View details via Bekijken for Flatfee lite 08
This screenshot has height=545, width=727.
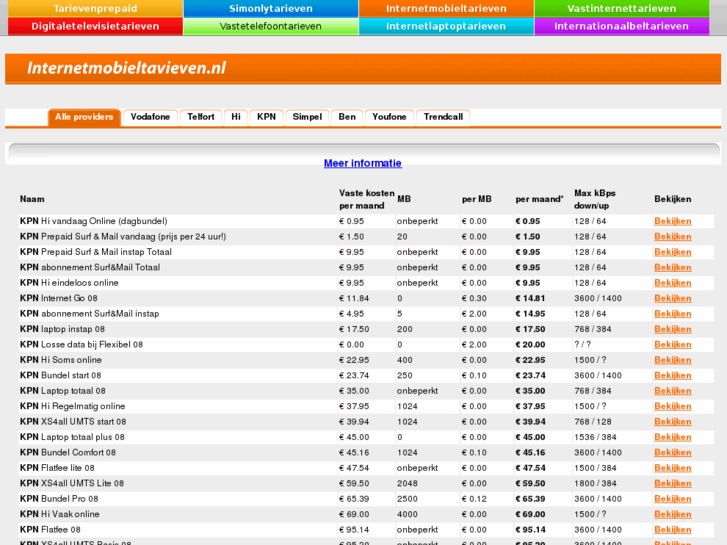click(x=672, y=468)
